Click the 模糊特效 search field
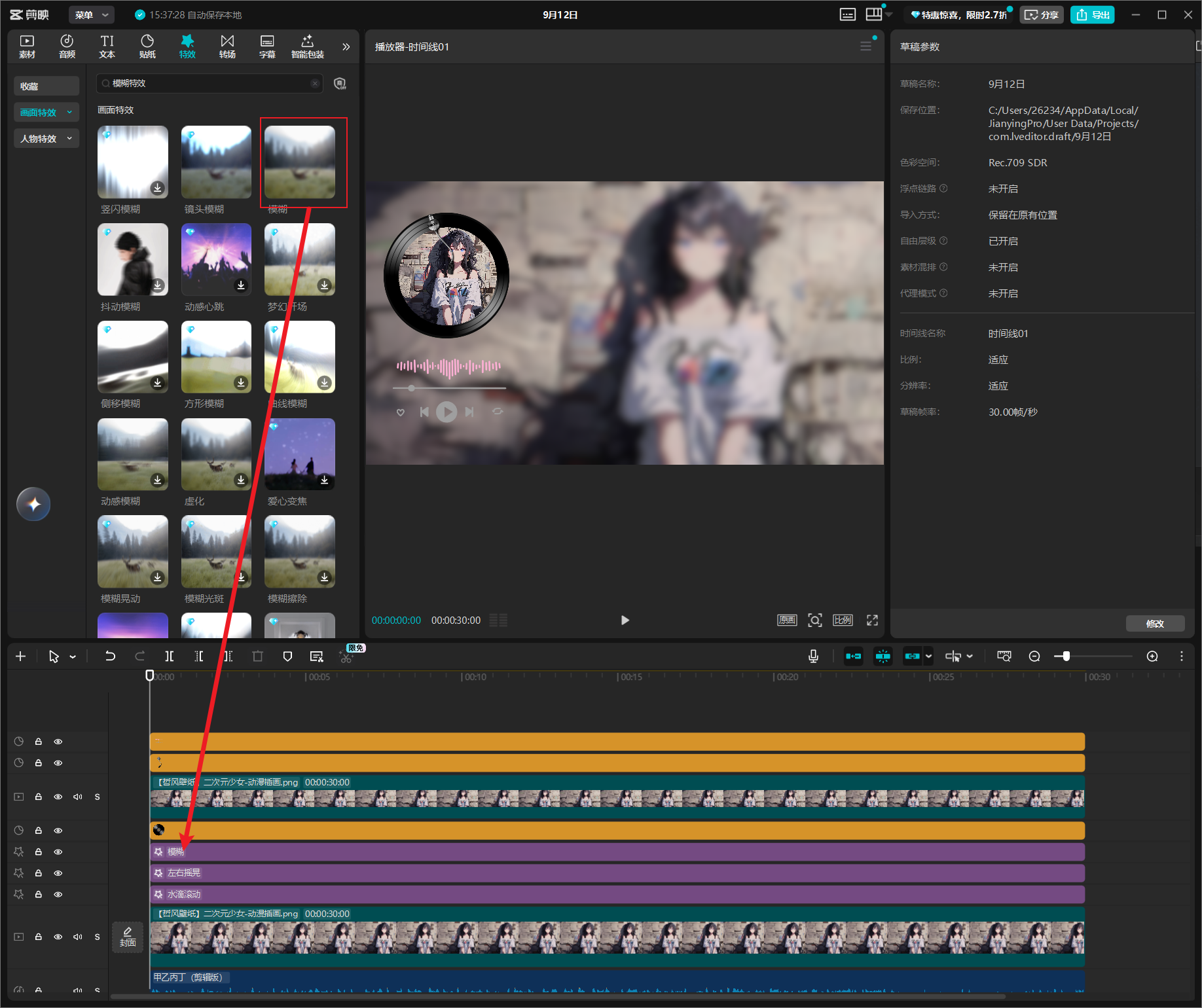This screenshot has width=1202, height=1008. [209, 84]
